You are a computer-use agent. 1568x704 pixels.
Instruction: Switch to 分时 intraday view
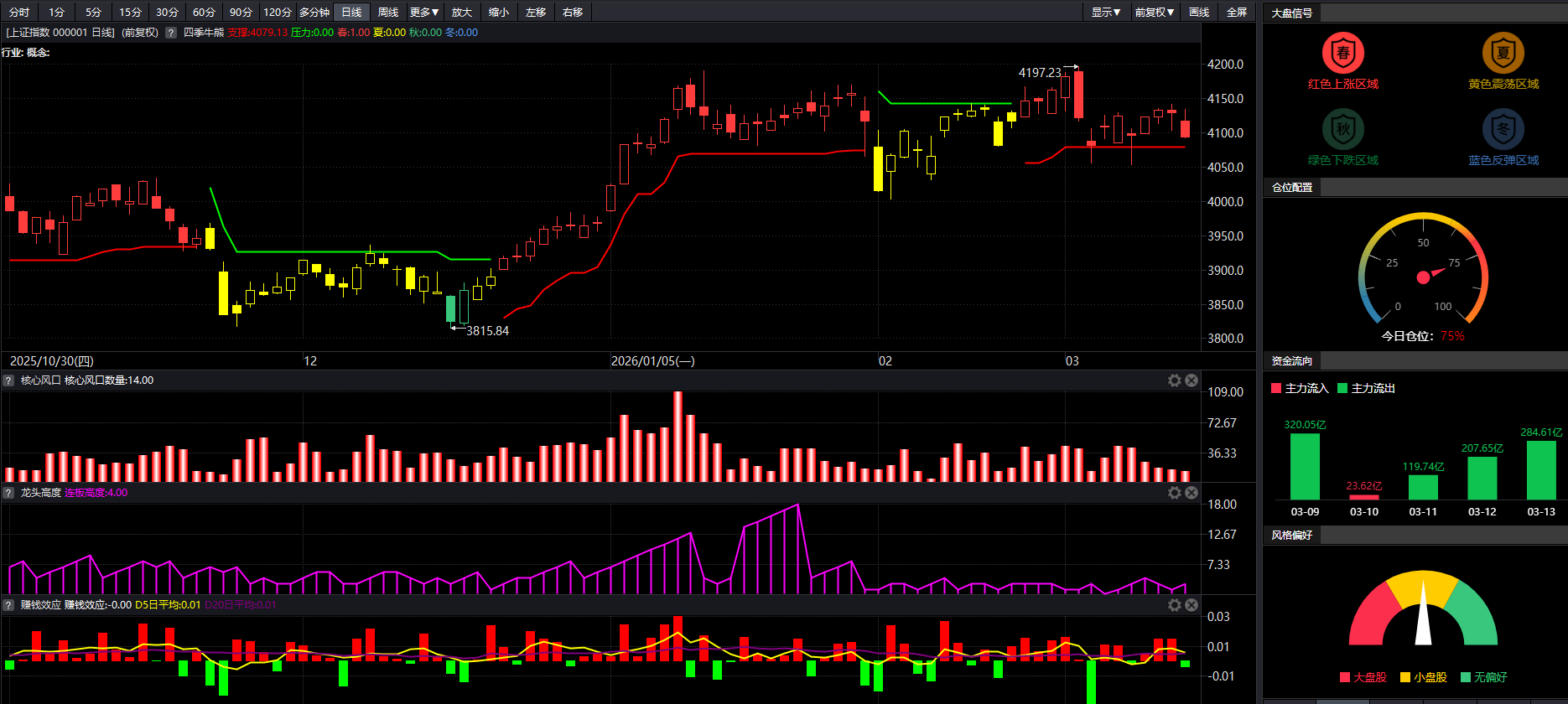(19, 12)
